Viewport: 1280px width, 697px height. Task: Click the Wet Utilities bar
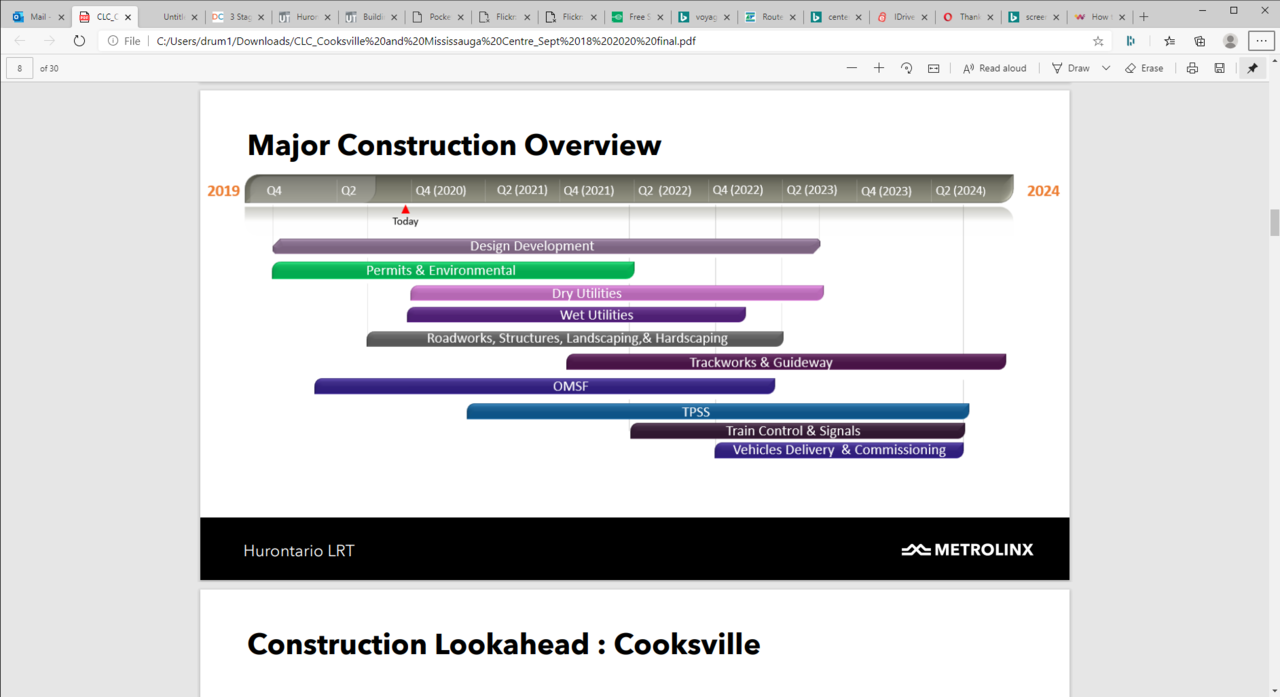(576, 315)
